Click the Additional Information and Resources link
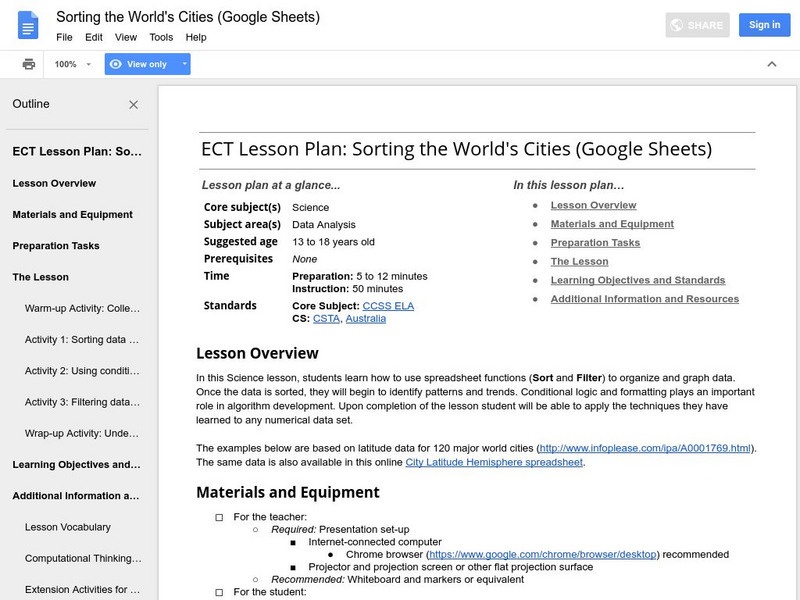800x600 pixels. point(644,299)
